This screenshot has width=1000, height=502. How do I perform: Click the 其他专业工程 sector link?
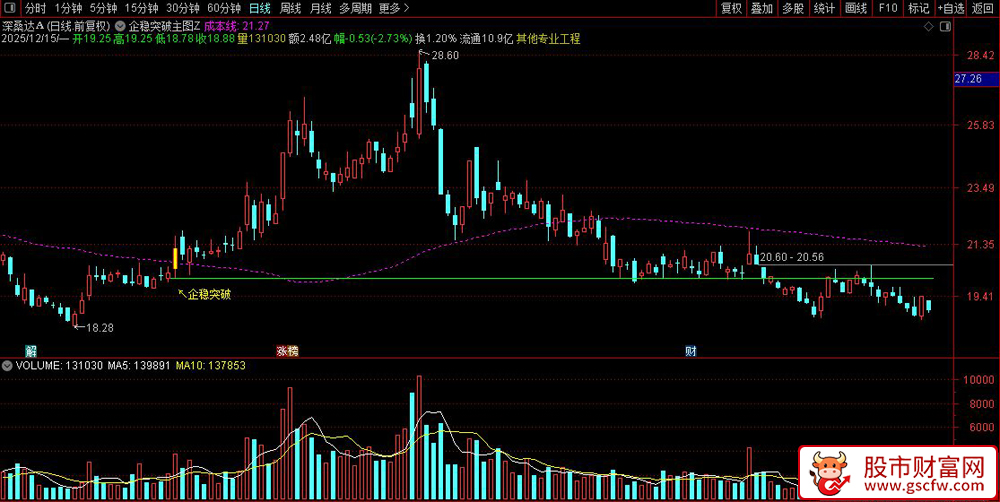point(548,39)
